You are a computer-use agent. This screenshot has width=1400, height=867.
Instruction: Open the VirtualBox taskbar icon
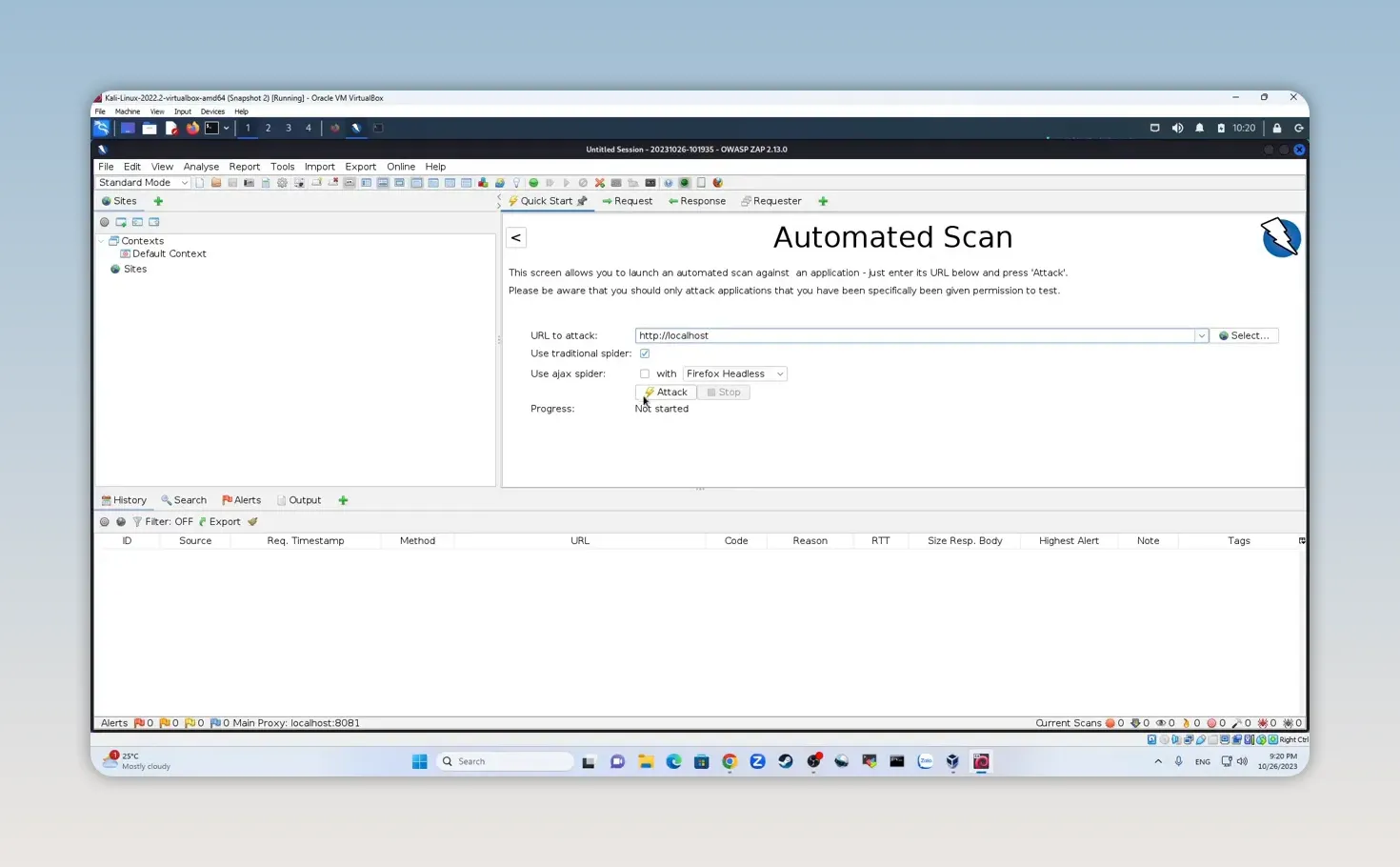coord(952,761)
